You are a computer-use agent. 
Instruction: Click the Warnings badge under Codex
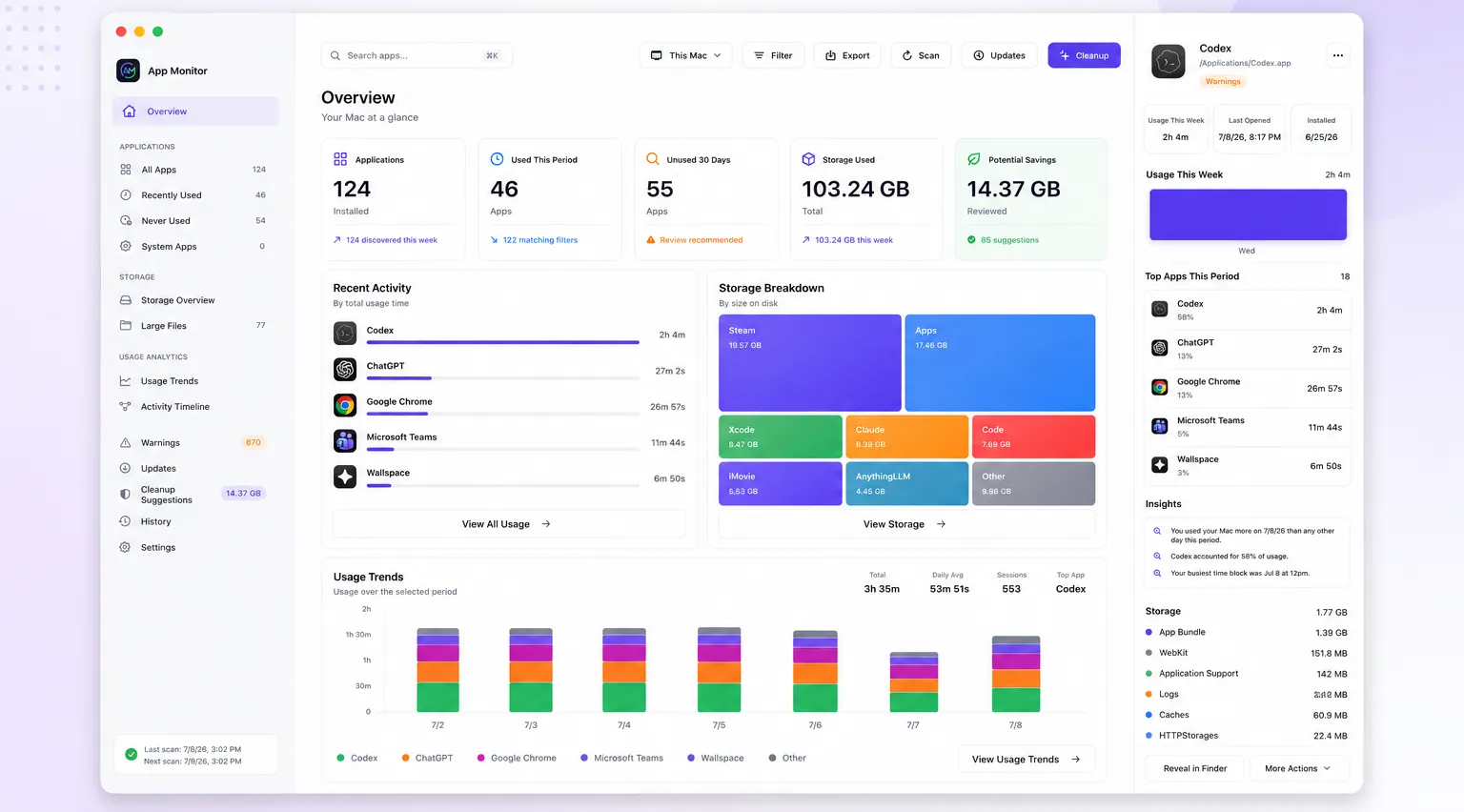[1223, 82]
